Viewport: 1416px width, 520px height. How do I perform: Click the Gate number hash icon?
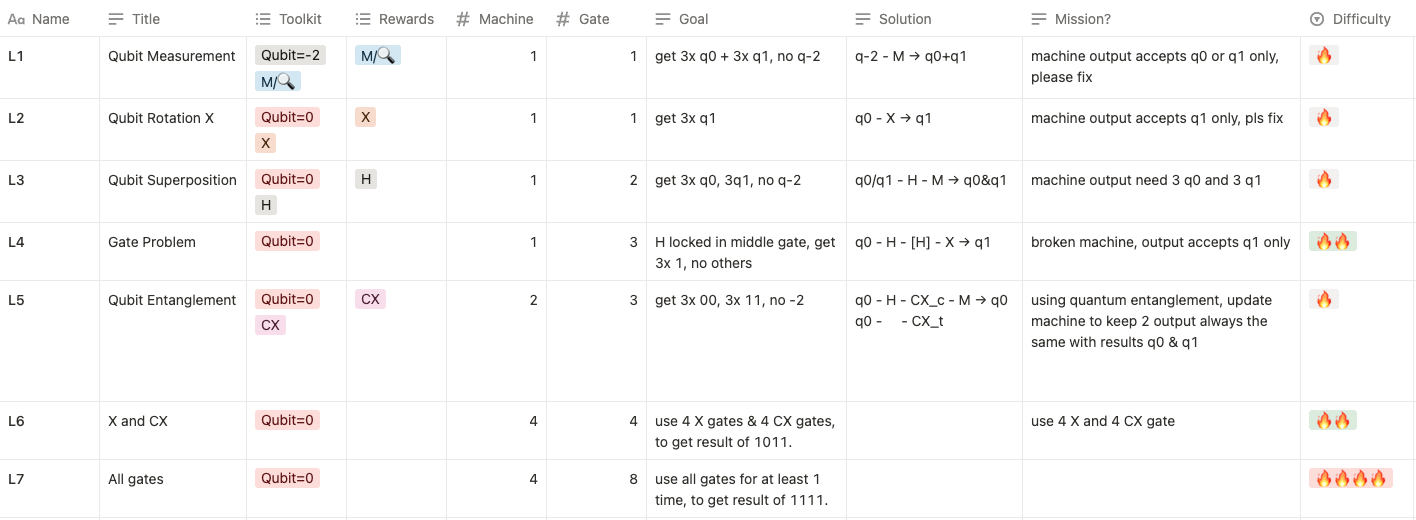[563, 19]
